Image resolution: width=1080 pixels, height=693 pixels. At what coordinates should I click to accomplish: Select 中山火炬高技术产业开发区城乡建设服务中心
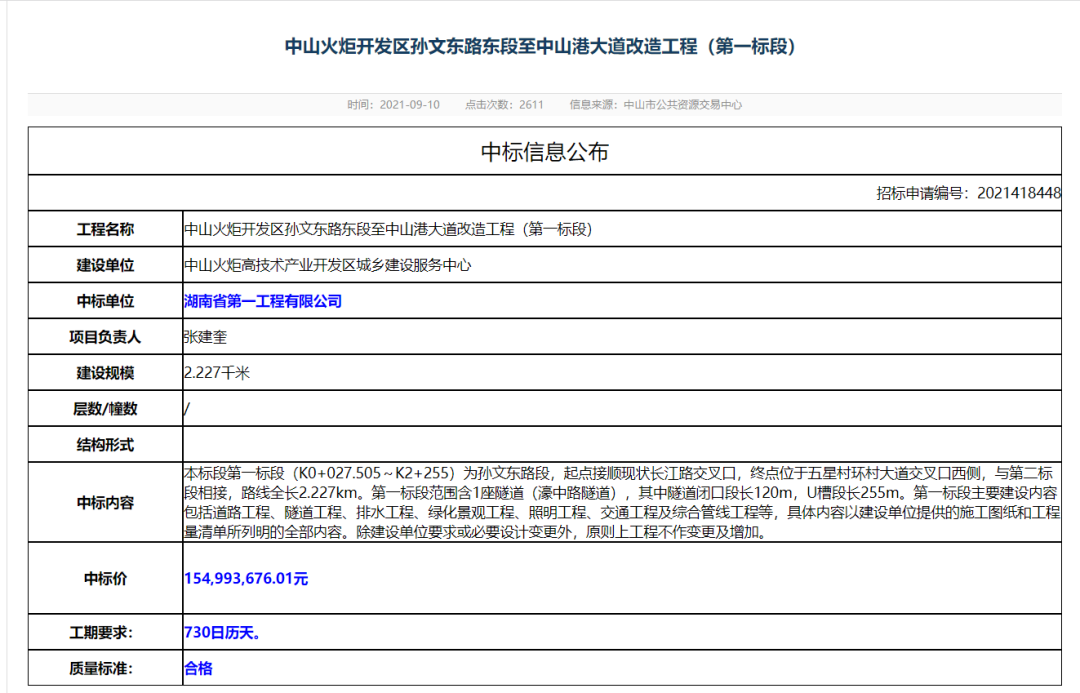click(327, 265)
